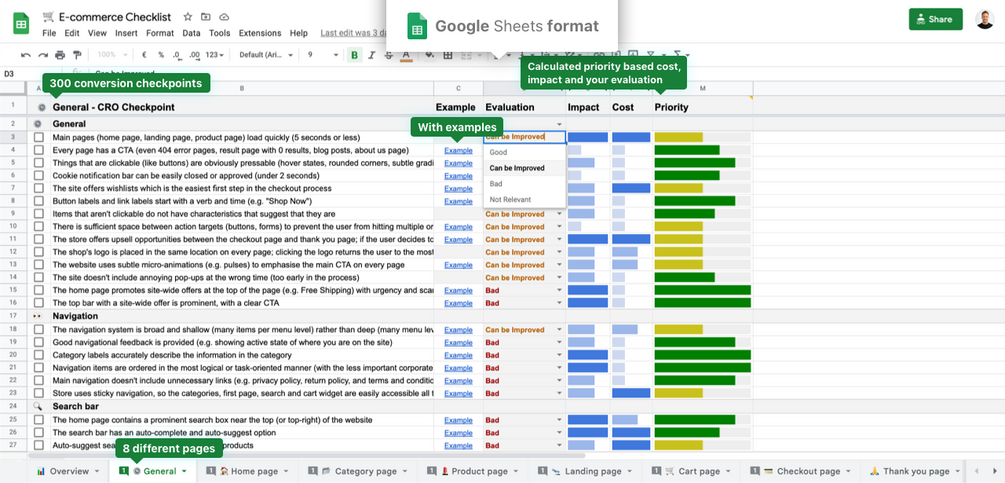Click the print icon in toolbar
This screenshot has height=483, width=1005.
pyautogui.click(x=60, y=55)
